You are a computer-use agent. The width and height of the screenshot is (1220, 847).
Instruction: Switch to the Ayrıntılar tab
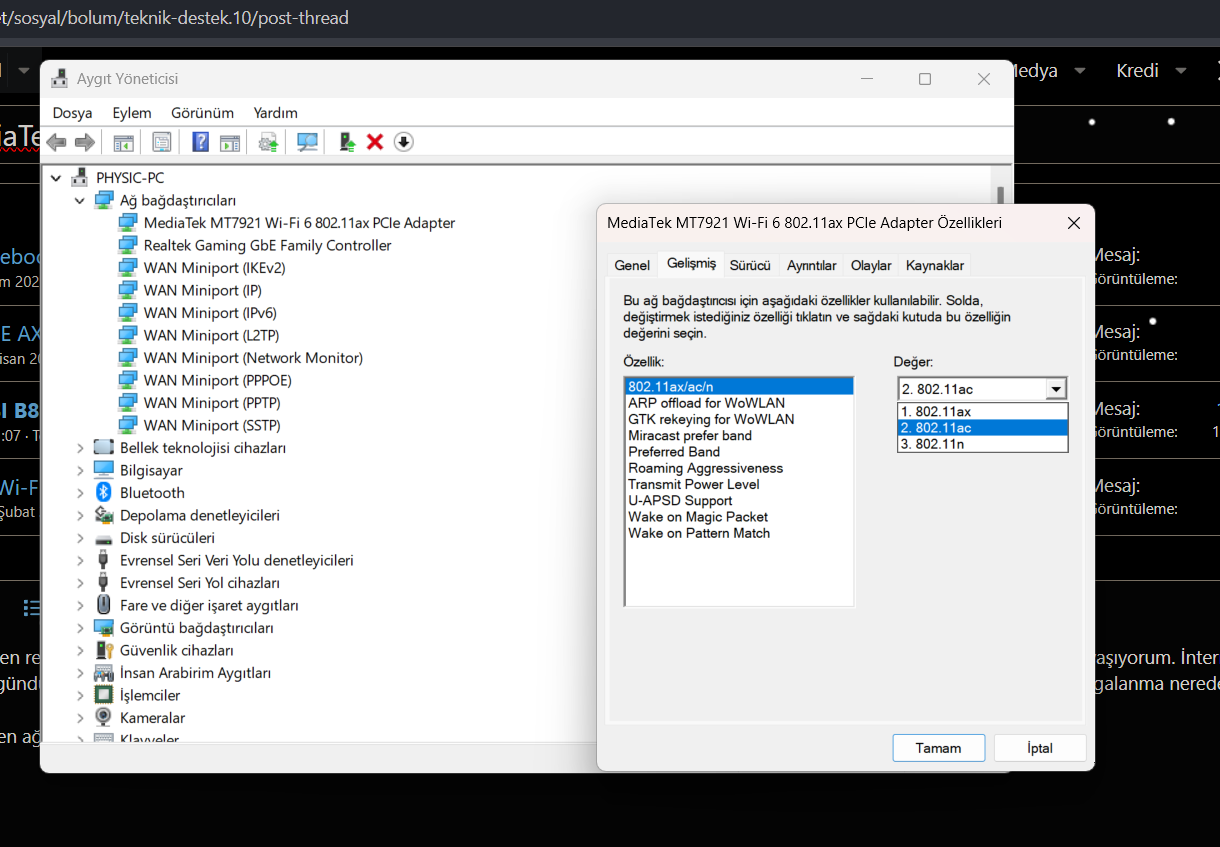(x=811, y=265)
